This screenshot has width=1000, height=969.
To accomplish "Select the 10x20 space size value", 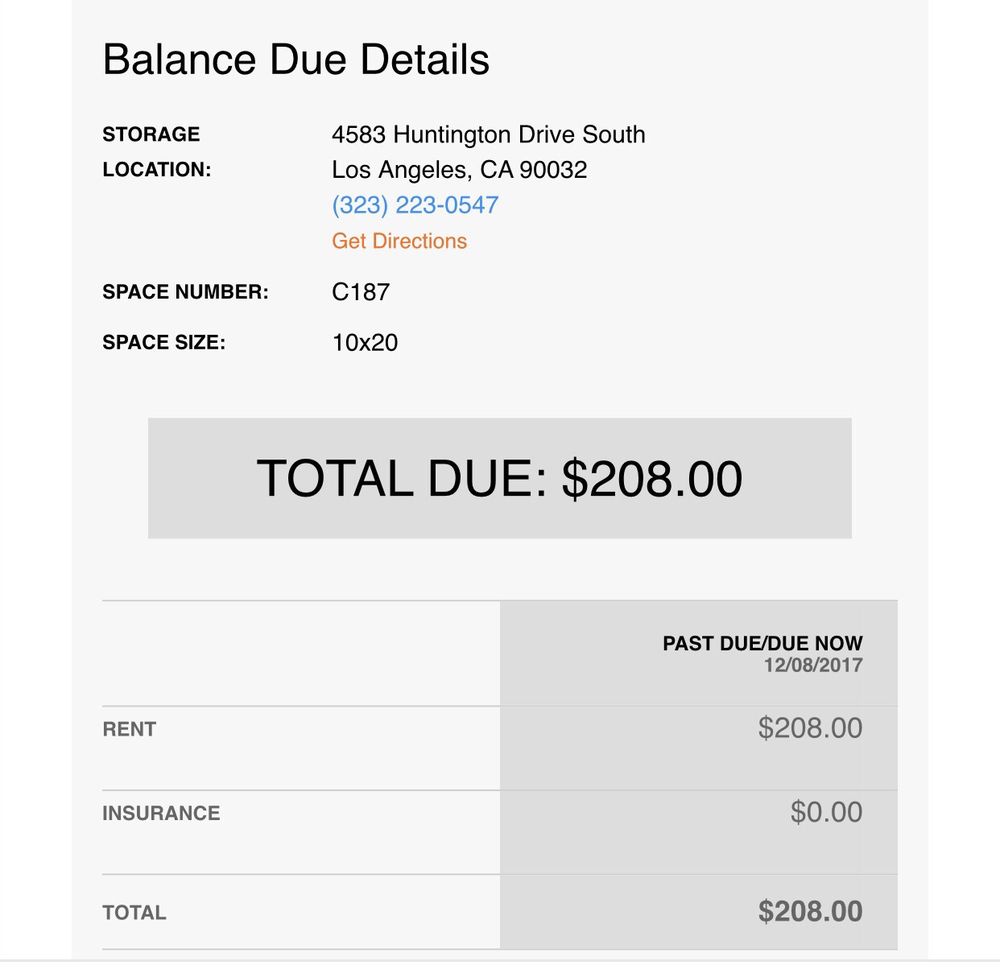I will (364, 343).
